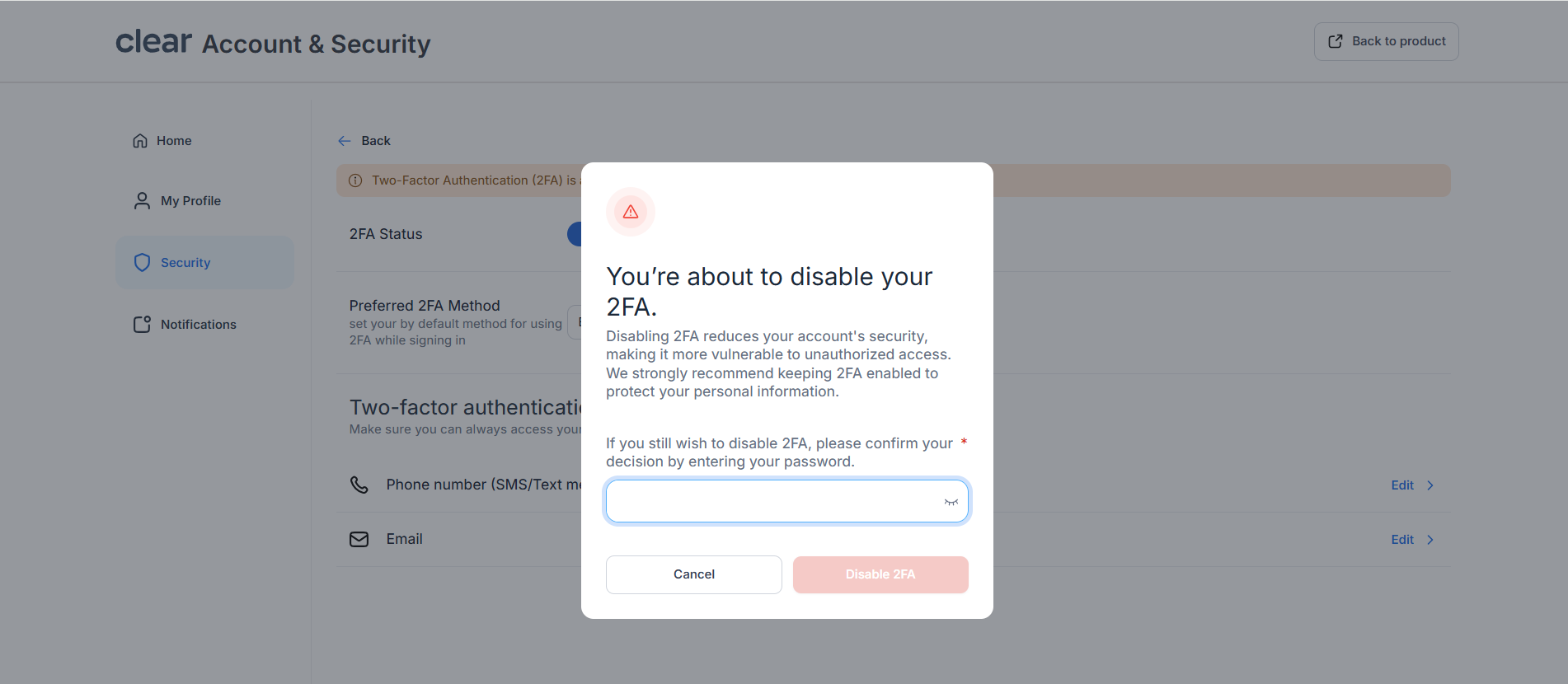Go to Notifications in sidebar menu

click(x=198, y=325)
